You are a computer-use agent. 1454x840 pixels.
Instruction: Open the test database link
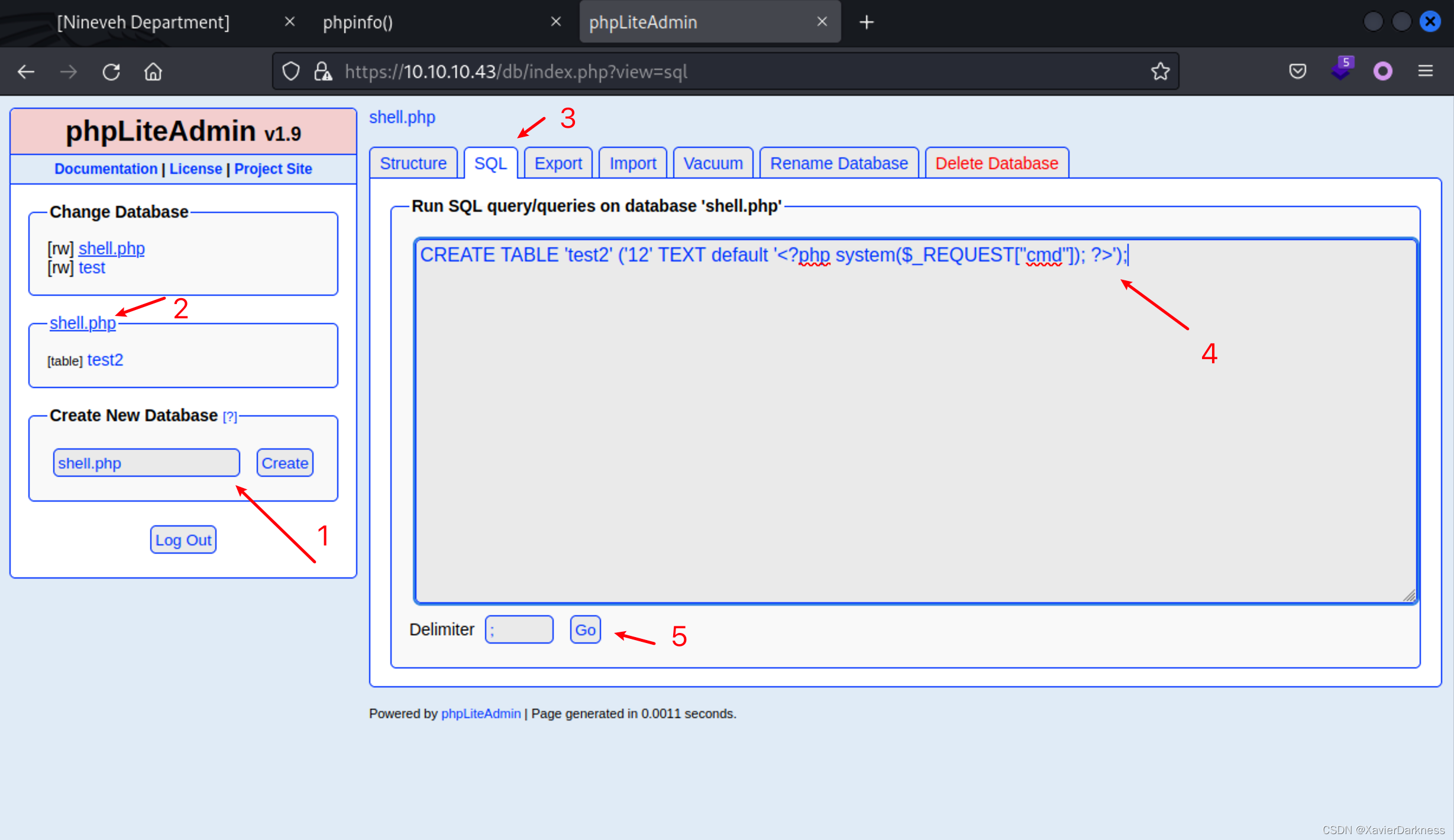[x=92, y=268]
